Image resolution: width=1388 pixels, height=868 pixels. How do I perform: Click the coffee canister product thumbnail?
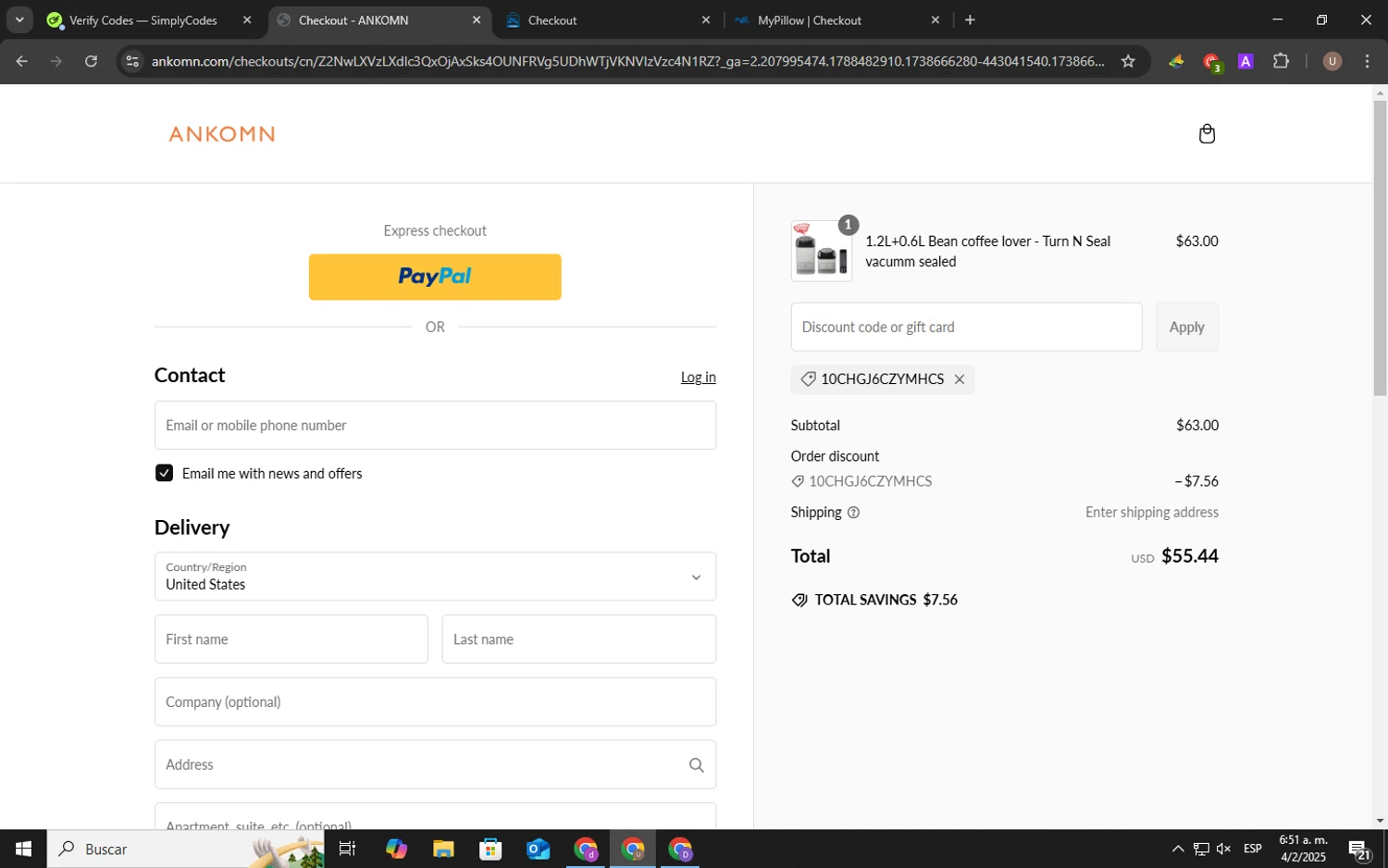822,252
